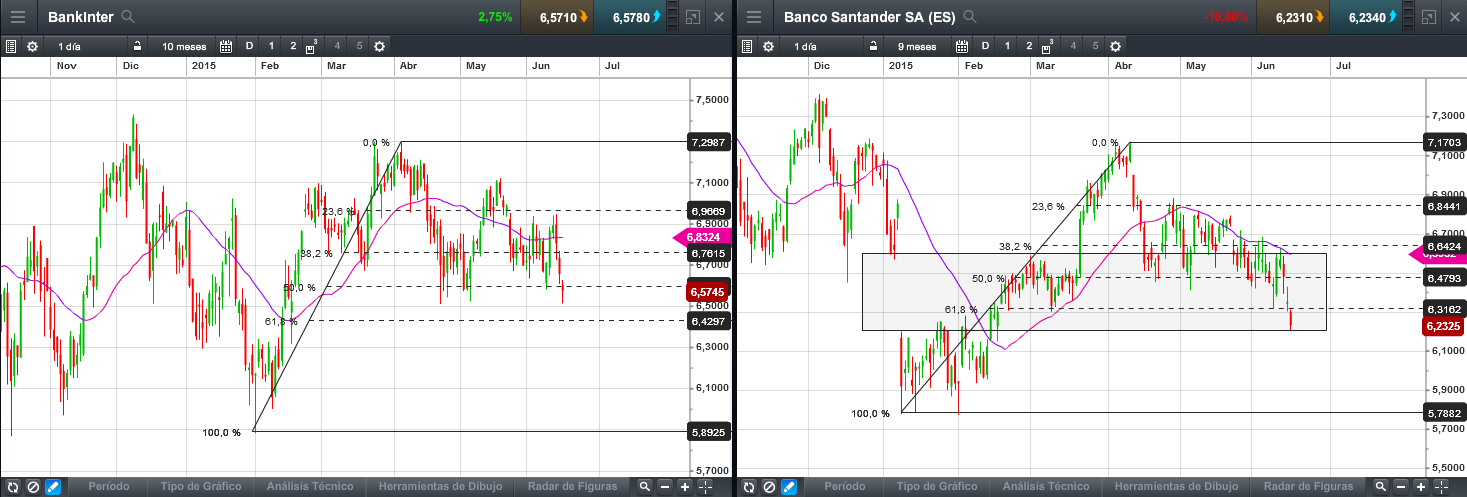Open Radar de Figuras in BankInter chart

pos(573,487)
